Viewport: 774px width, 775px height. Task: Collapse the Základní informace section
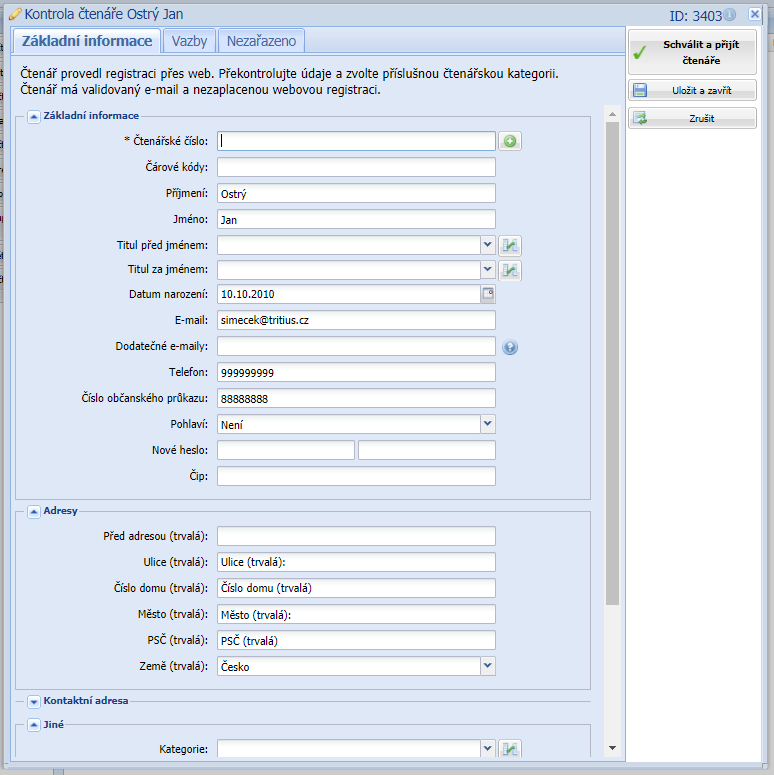33,116
